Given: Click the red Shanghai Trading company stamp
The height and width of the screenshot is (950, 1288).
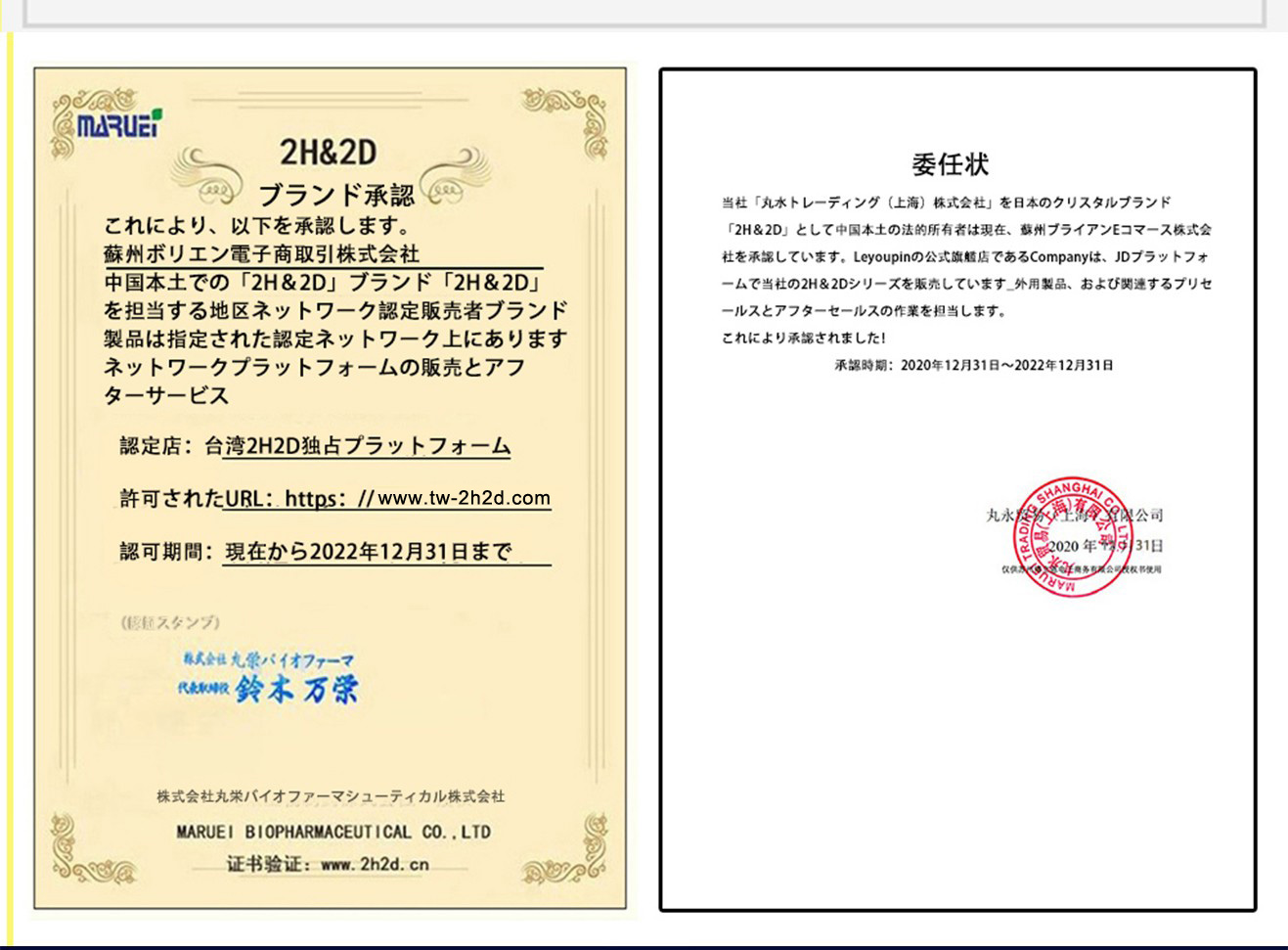Looking at the screenshot, I should pyautogui.click(x=1075, y=536).
